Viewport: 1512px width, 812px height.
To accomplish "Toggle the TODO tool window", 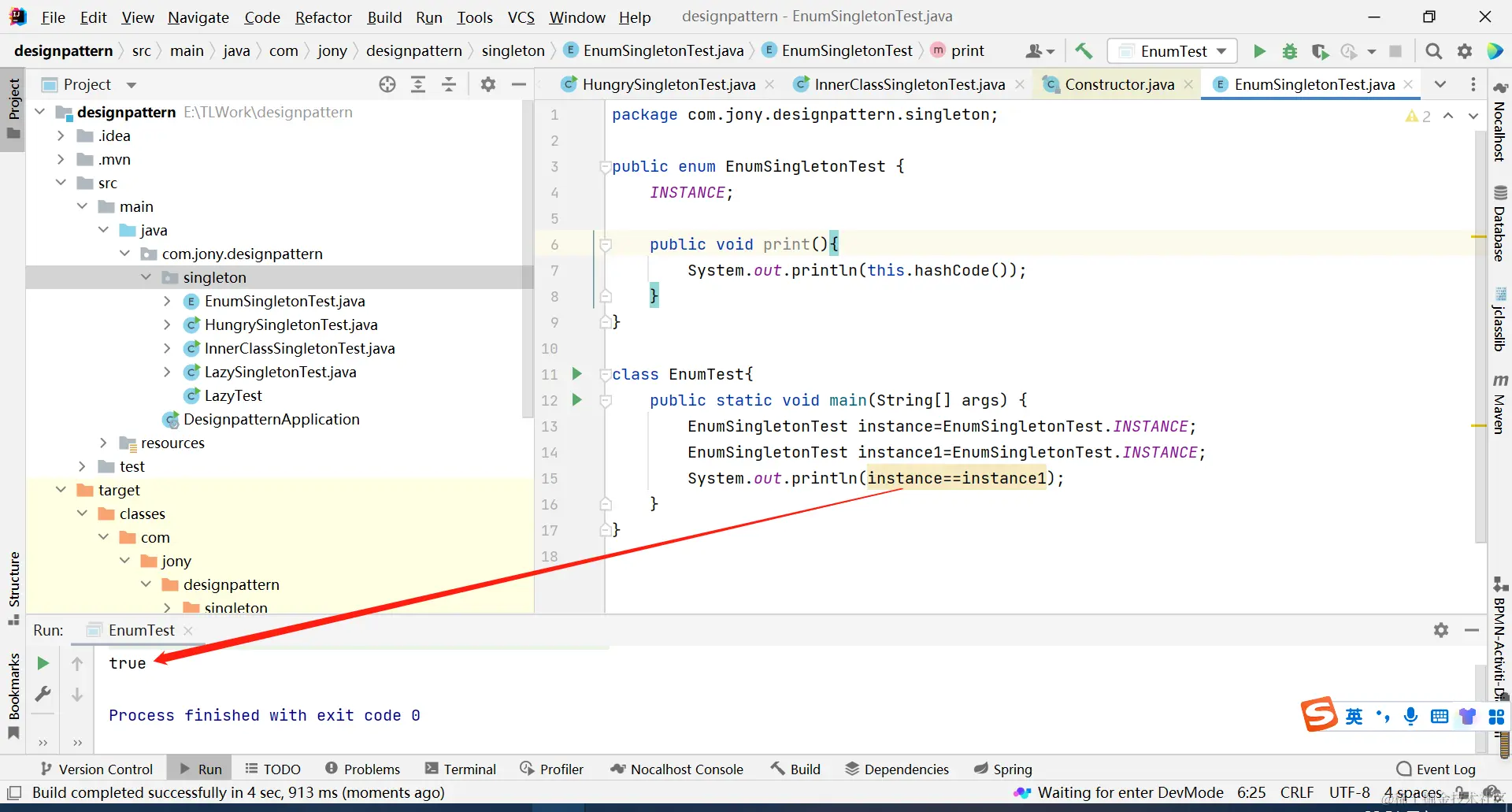I will click(273, 769).
